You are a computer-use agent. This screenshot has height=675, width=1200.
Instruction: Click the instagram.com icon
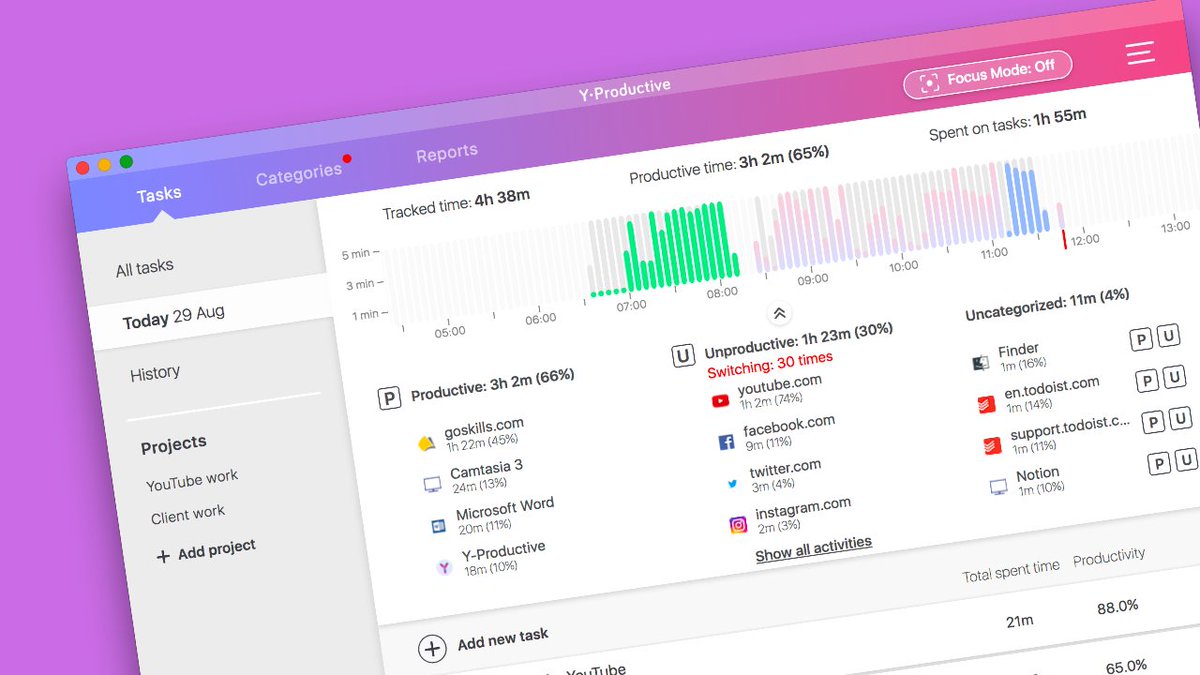click(x=738, y=525)
